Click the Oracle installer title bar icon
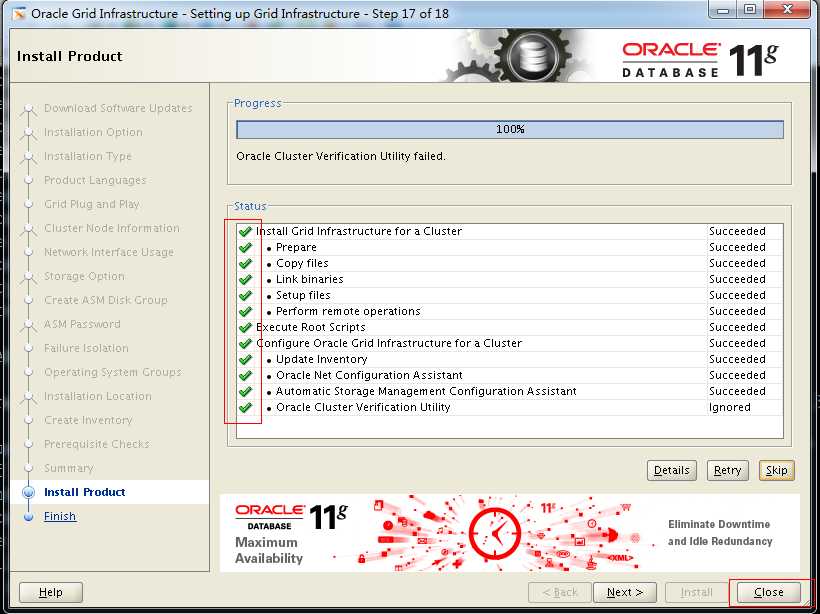Image resolution: width=820 pixels, height=614 pixels. (19, 14)
